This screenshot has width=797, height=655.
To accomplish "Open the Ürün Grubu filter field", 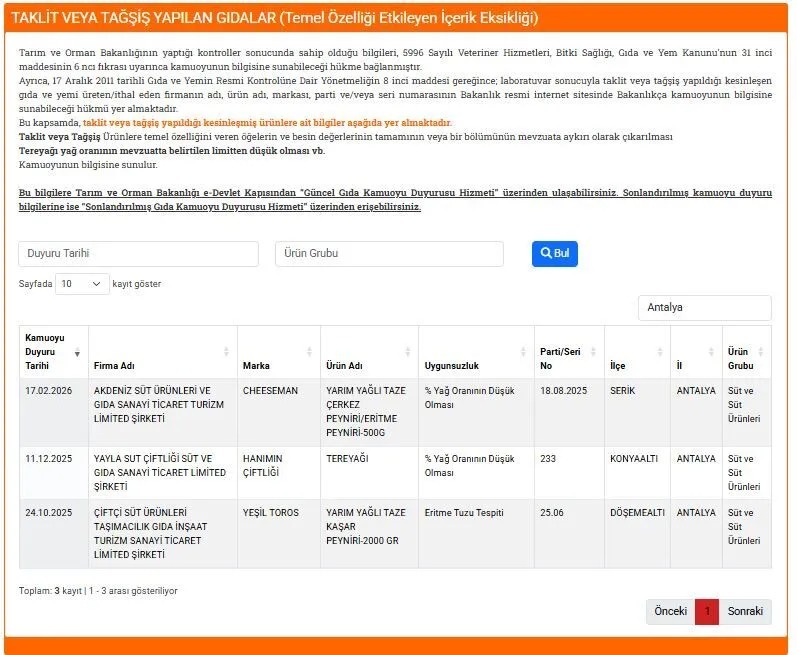I will (389, 254).
